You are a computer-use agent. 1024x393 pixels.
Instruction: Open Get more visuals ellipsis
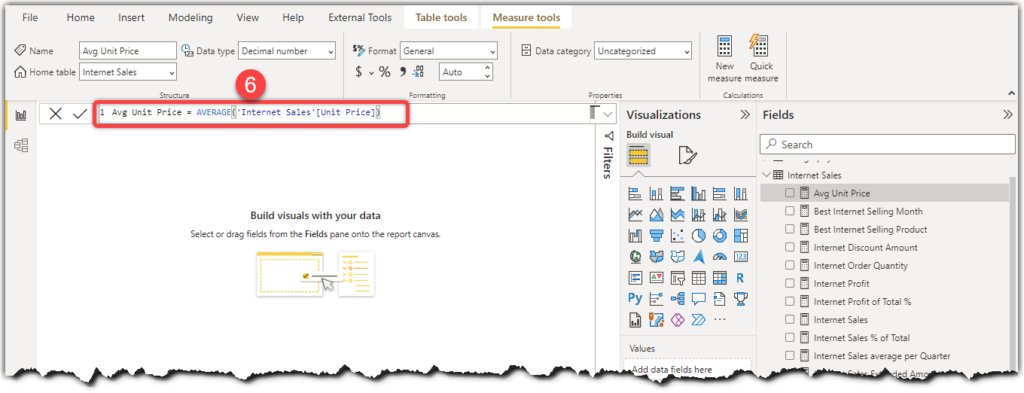click(x=720, y=320)
